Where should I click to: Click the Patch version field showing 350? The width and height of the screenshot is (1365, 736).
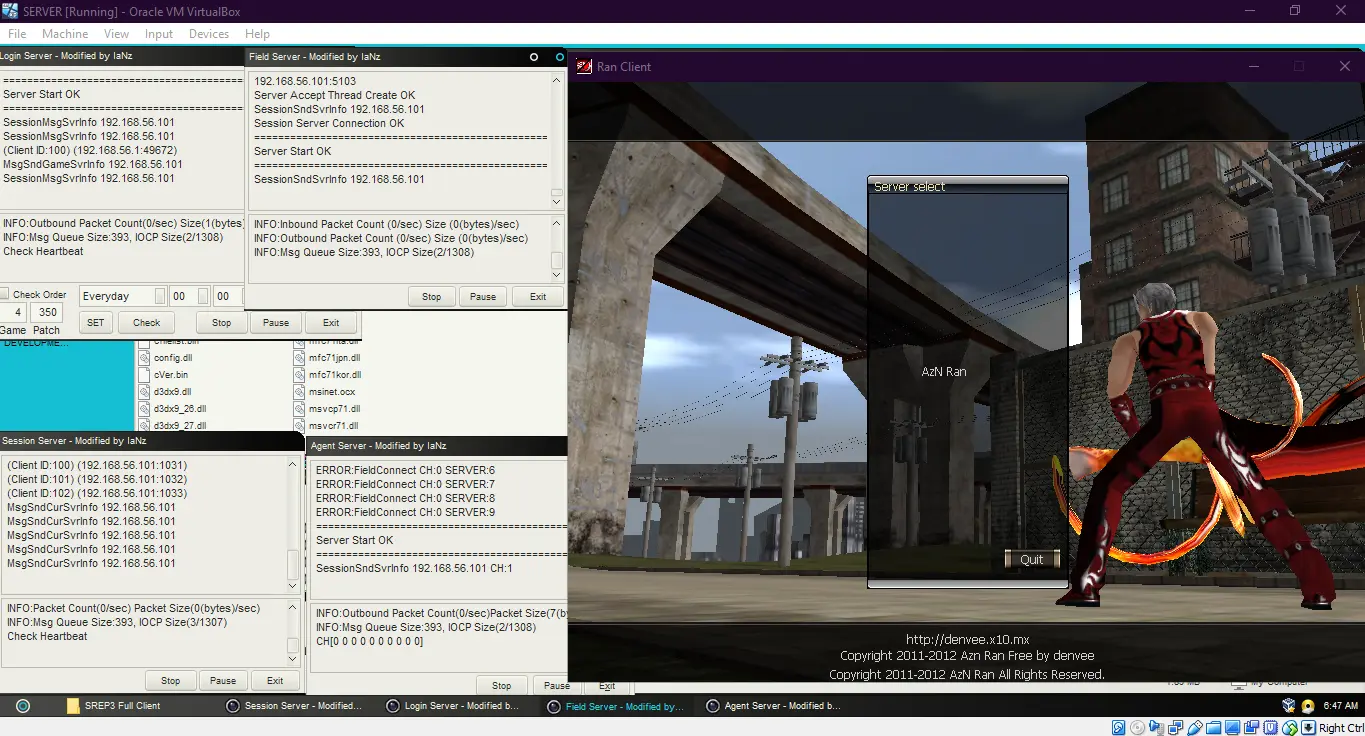click(x=46, y=313)
